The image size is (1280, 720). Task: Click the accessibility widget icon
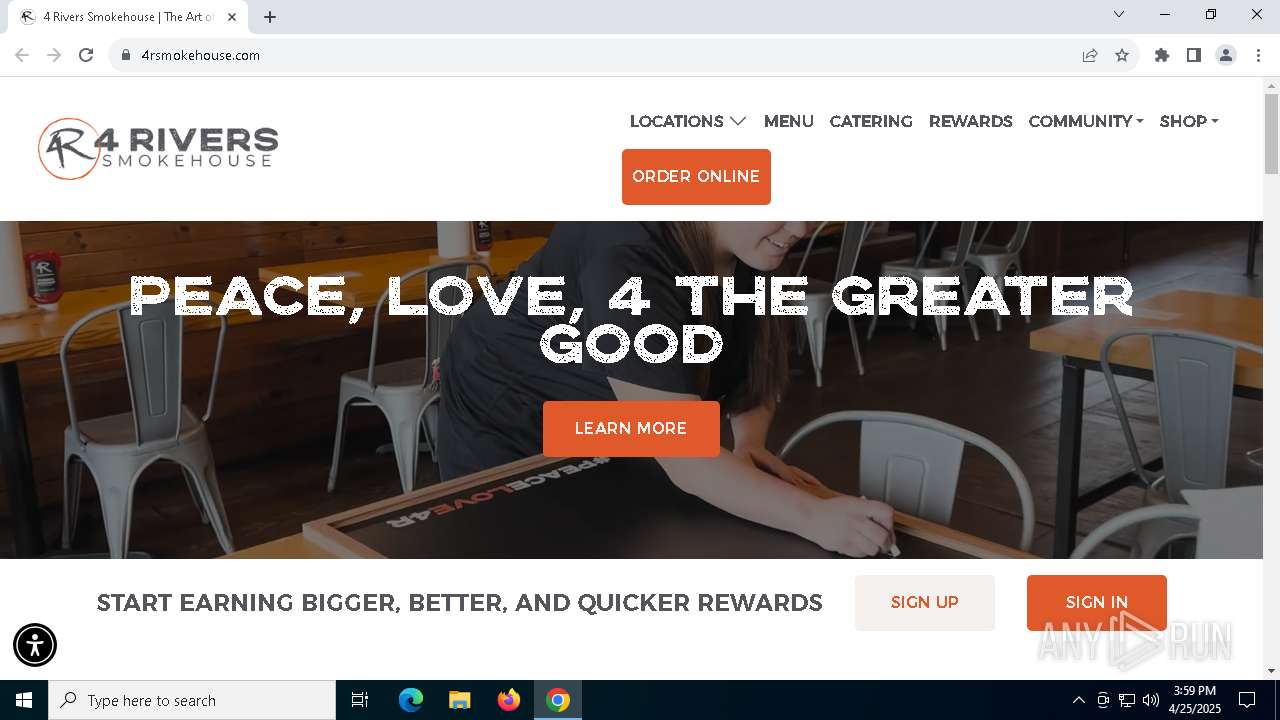[x=35, y=645]
